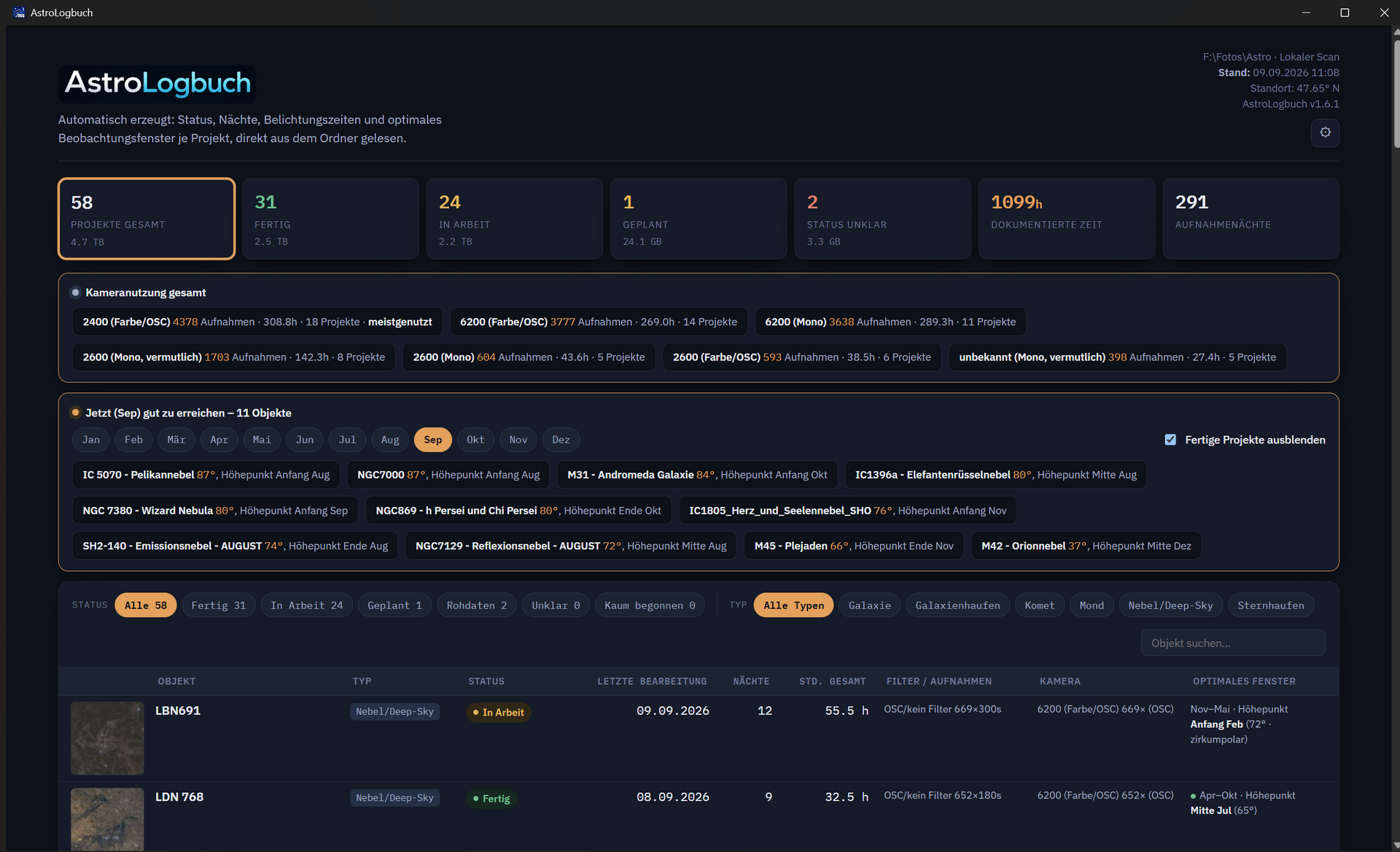Open the 'Status unklar' 2 summary card
Screen dimensions: 1400x852
pos(883,219)
